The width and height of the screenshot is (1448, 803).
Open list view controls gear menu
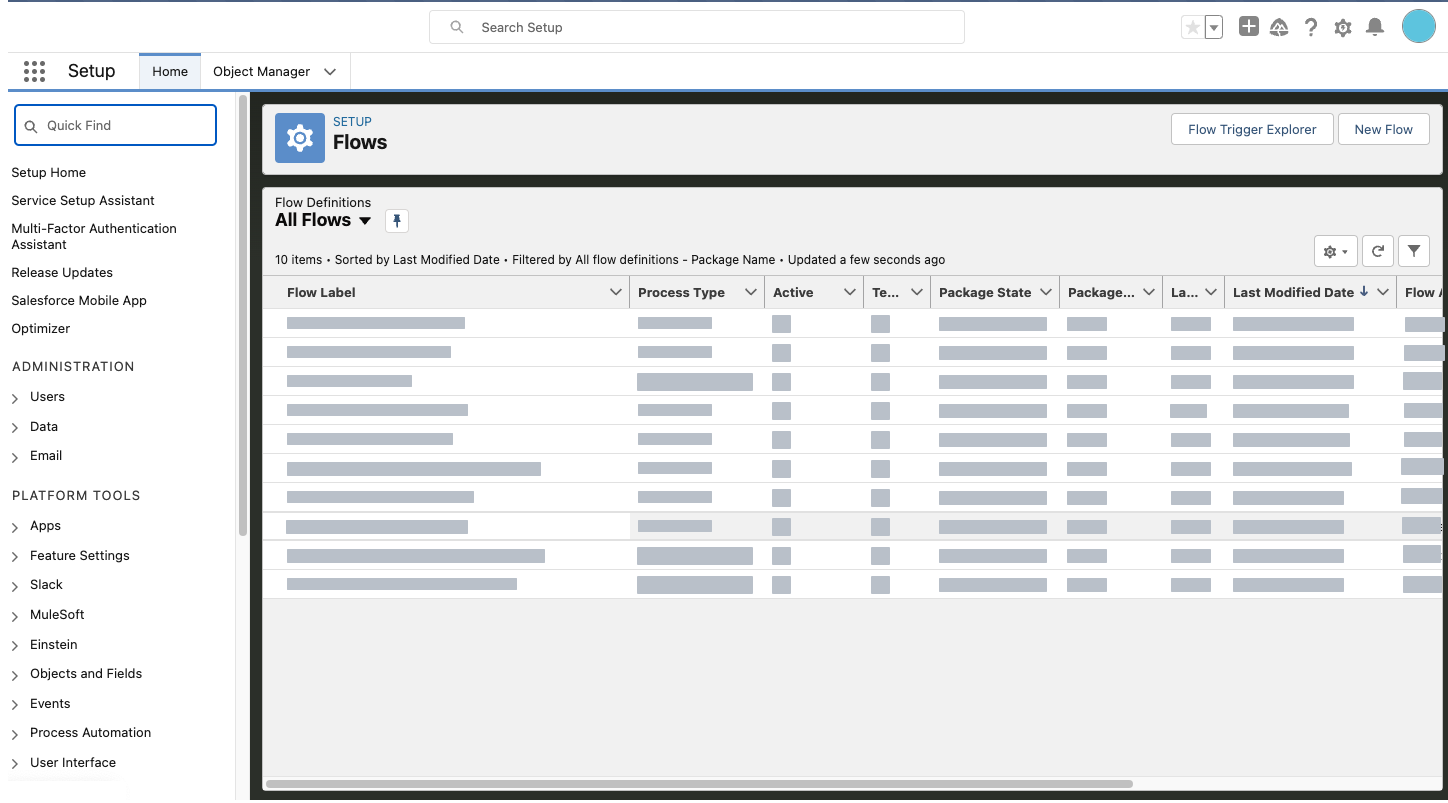(x=1336, y=252)
